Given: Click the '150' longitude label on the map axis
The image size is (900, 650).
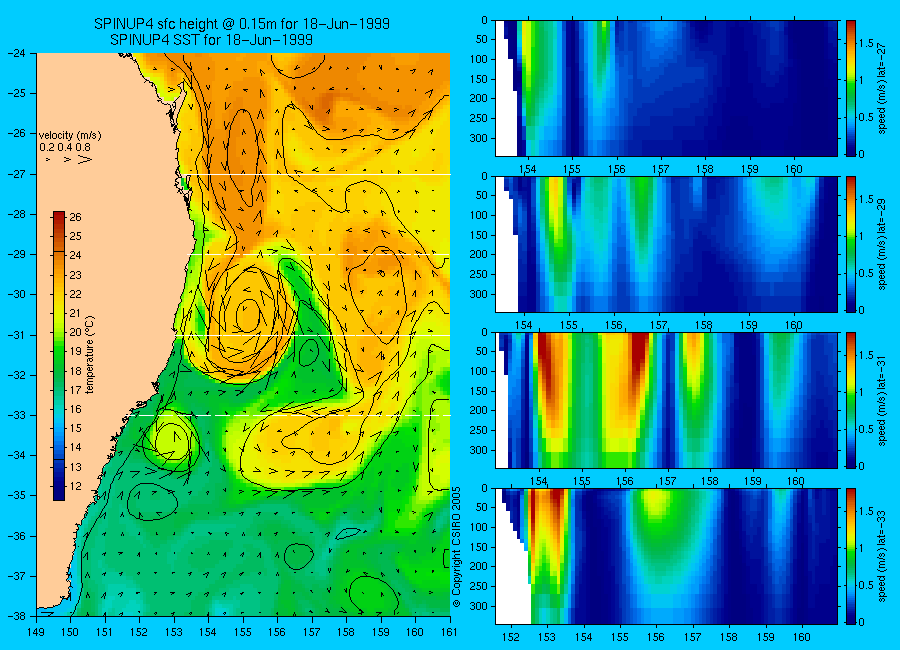Looking at the screenshot, I should (x=71, y=632).
